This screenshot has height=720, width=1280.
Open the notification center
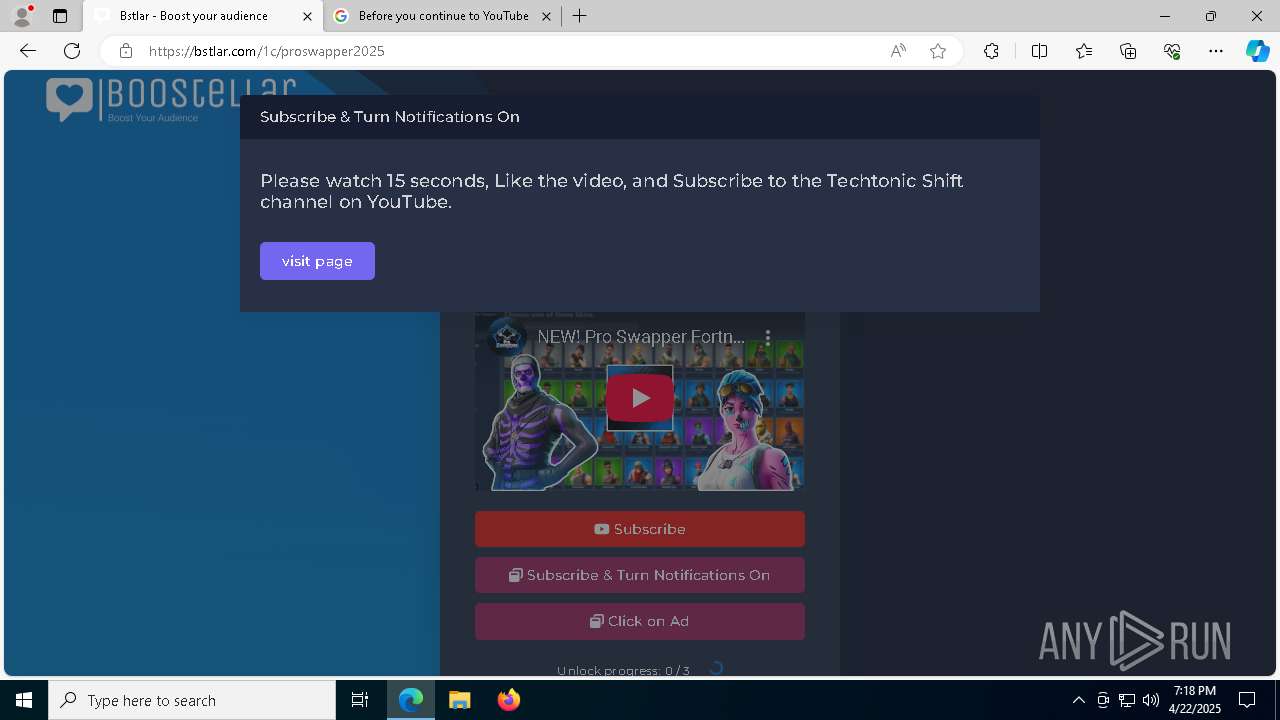tap(1247, 700)
